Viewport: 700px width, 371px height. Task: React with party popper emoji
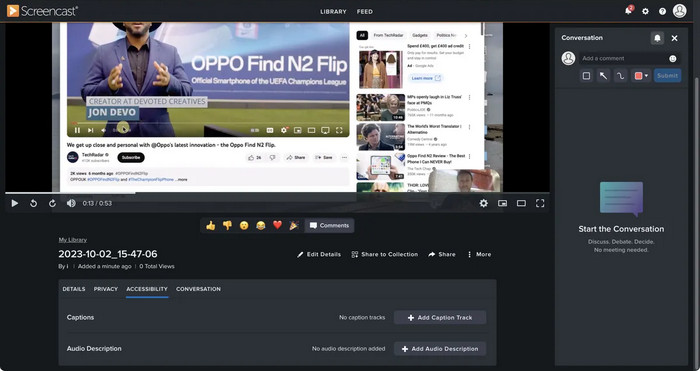pos(293,225)
